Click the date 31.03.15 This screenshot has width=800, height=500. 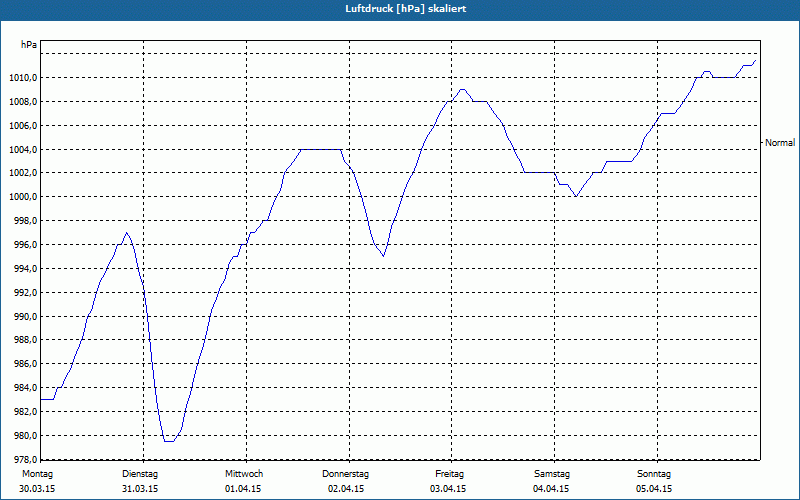140,489
